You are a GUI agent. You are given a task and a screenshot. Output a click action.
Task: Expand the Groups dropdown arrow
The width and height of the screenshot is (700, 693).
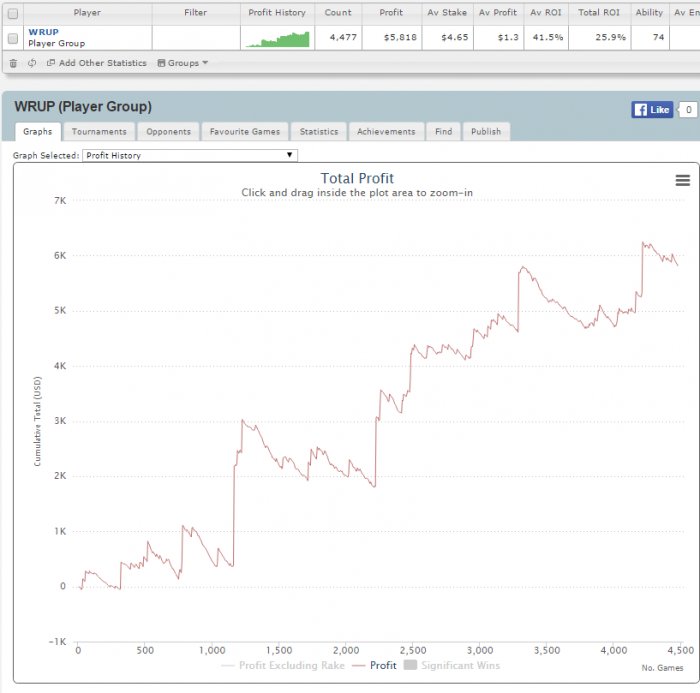point(205,63)
